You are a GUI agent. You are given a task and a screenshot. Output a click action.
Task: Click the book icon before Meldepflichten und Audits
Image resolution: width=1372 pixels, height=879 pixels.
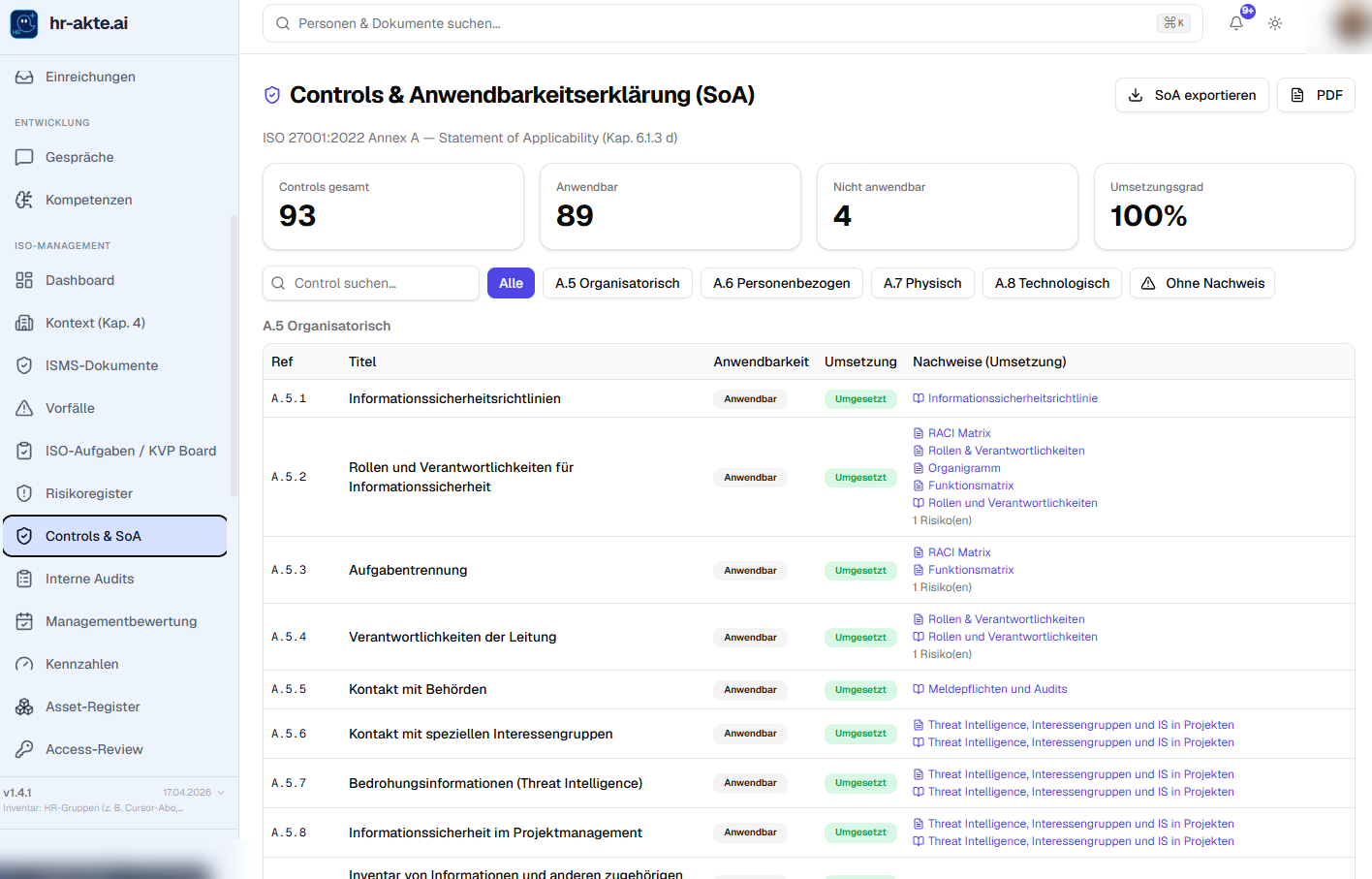(x=918, y=689)
